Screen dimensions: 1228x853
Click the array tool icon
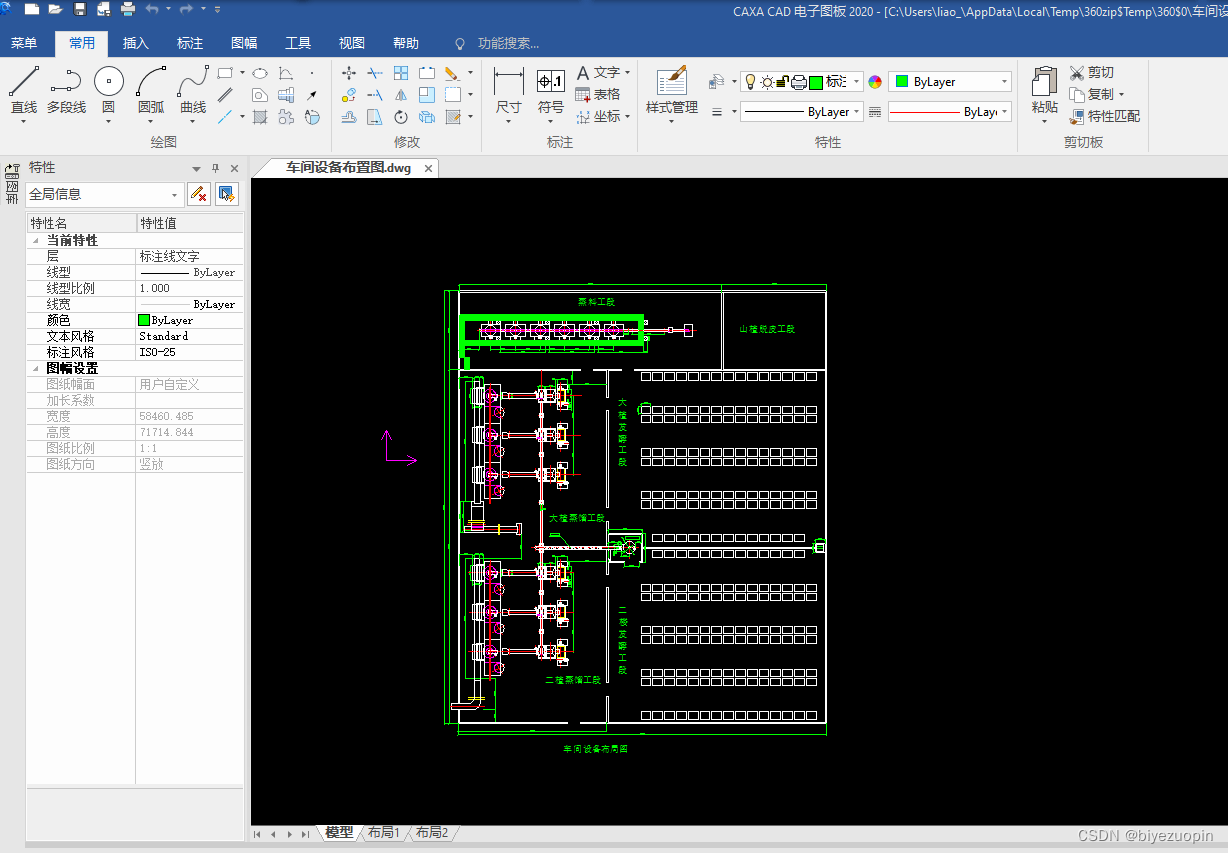[401, 73]
